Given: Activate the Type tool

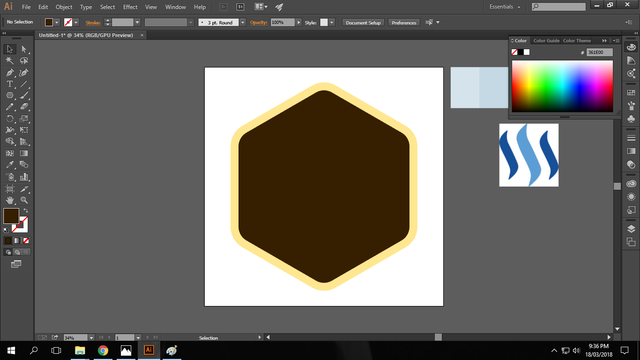Looking at the screenshot, I should tap(9, 84).
